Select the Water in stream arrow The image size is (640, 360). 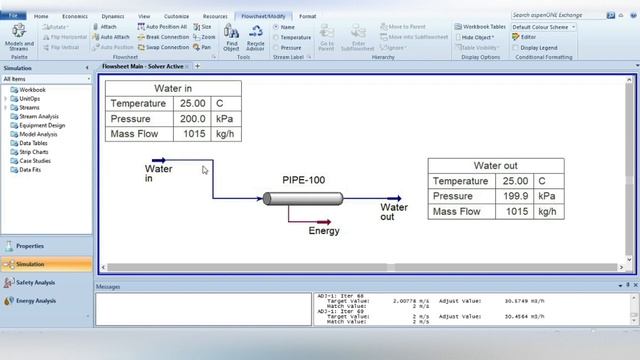(x=158, y=160)
